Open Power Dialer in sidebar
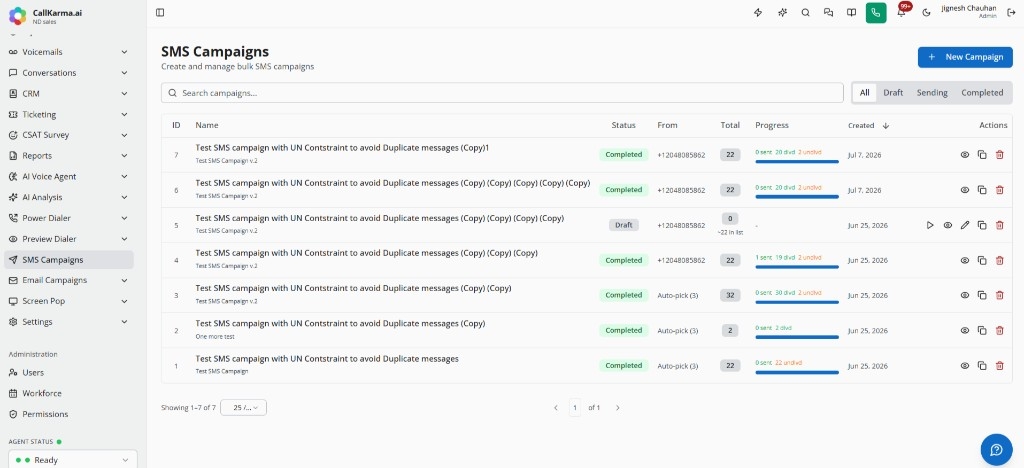This screenshot has height=468, width=1024. [x=69, y=218]
